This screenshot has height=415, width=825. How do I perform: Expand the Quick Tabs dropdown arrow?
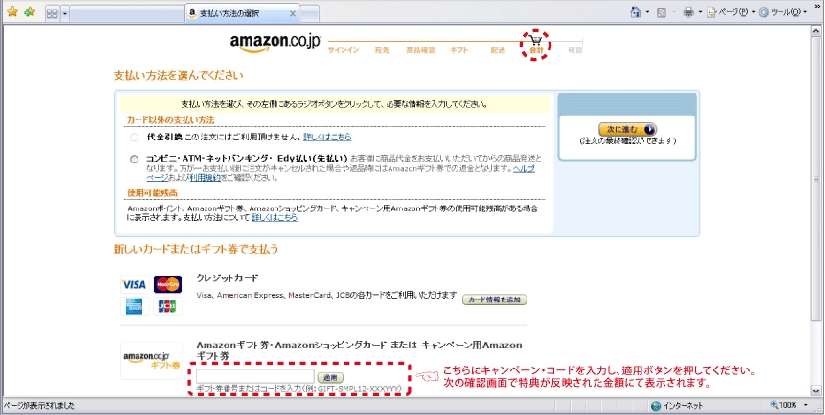[x=65, y=13]
